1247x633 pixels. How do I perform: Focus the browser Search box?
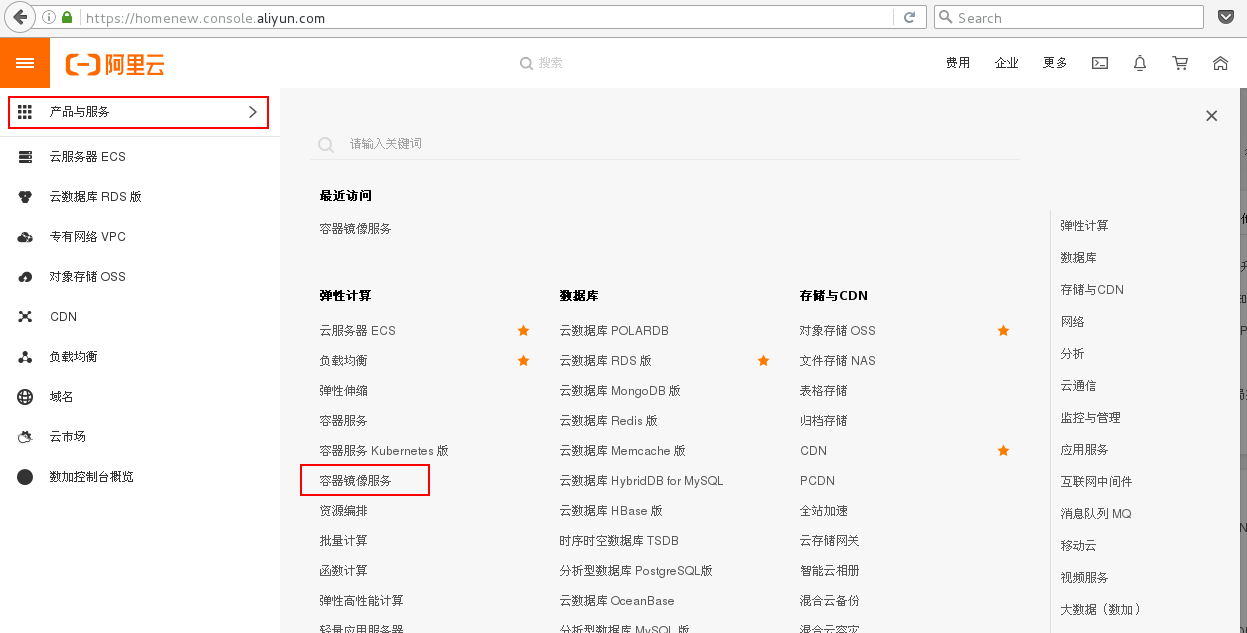point(1069,18)
